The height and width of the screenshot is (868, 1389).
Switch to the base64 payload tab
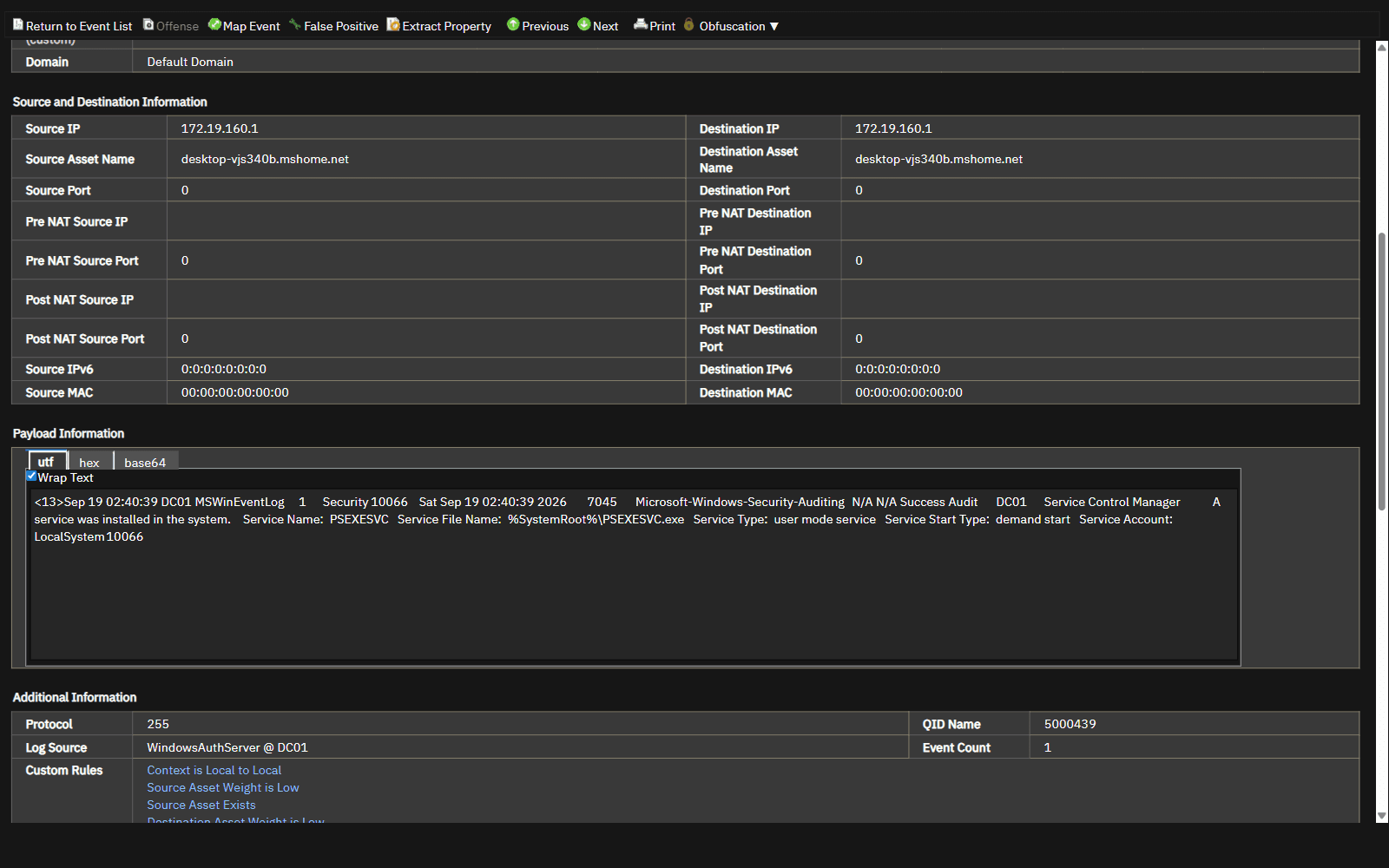click(x=145, y=462)
